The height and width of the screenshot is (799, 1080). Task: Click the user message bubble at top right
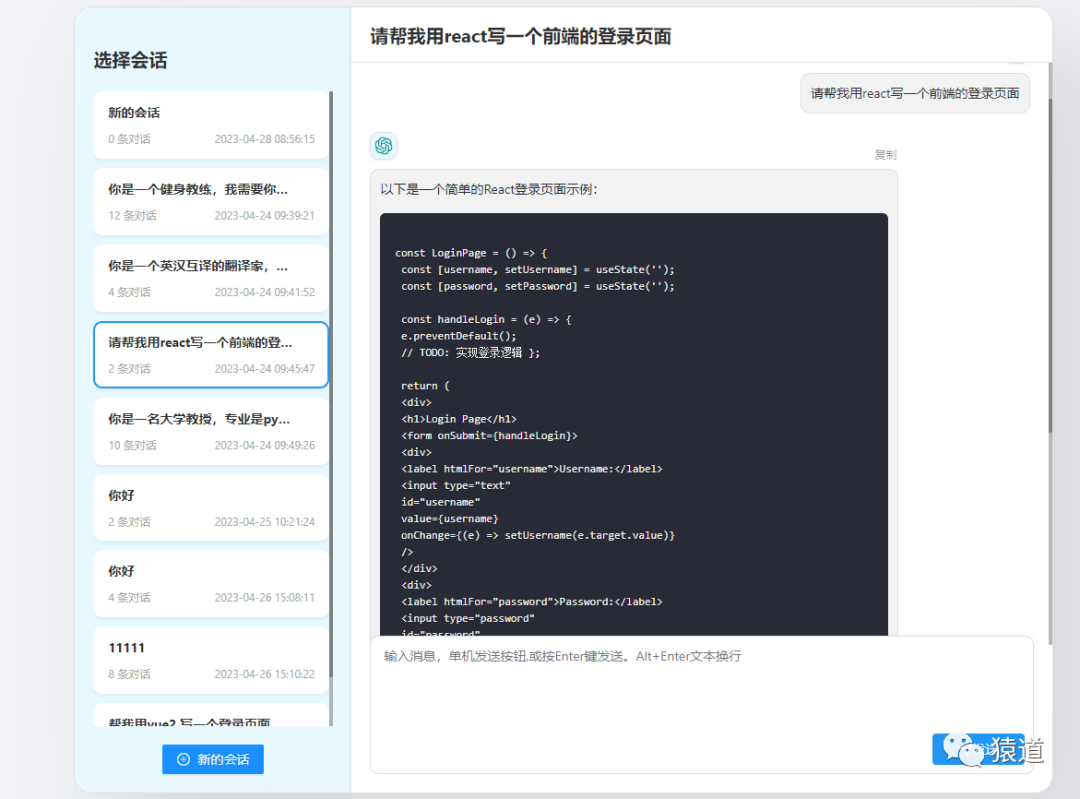(914, 92)
